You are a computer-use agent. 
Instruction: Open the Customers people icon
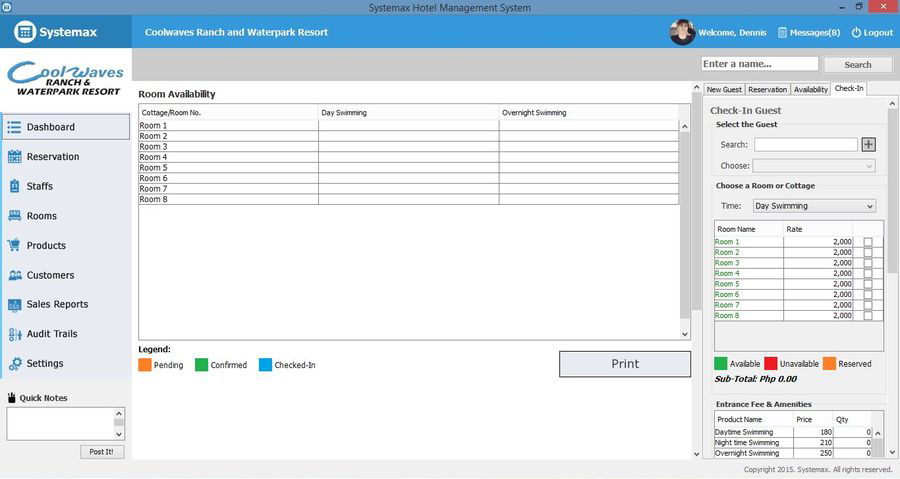(14, 275)
